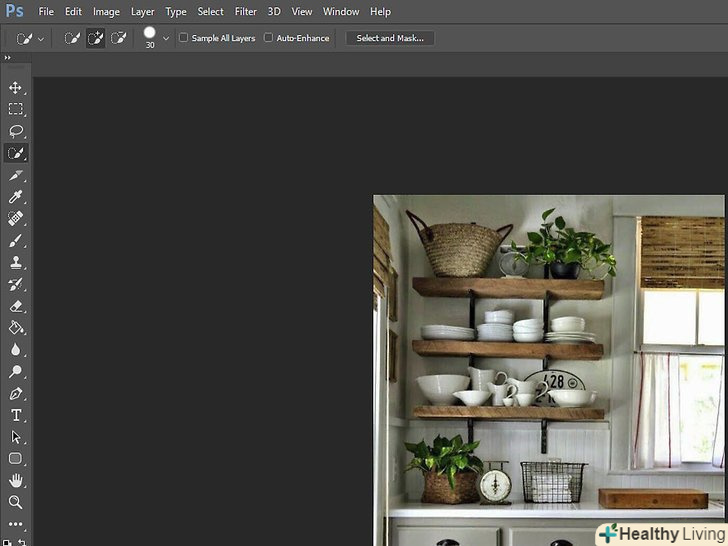Open the Layer menu

click(143, 12)
